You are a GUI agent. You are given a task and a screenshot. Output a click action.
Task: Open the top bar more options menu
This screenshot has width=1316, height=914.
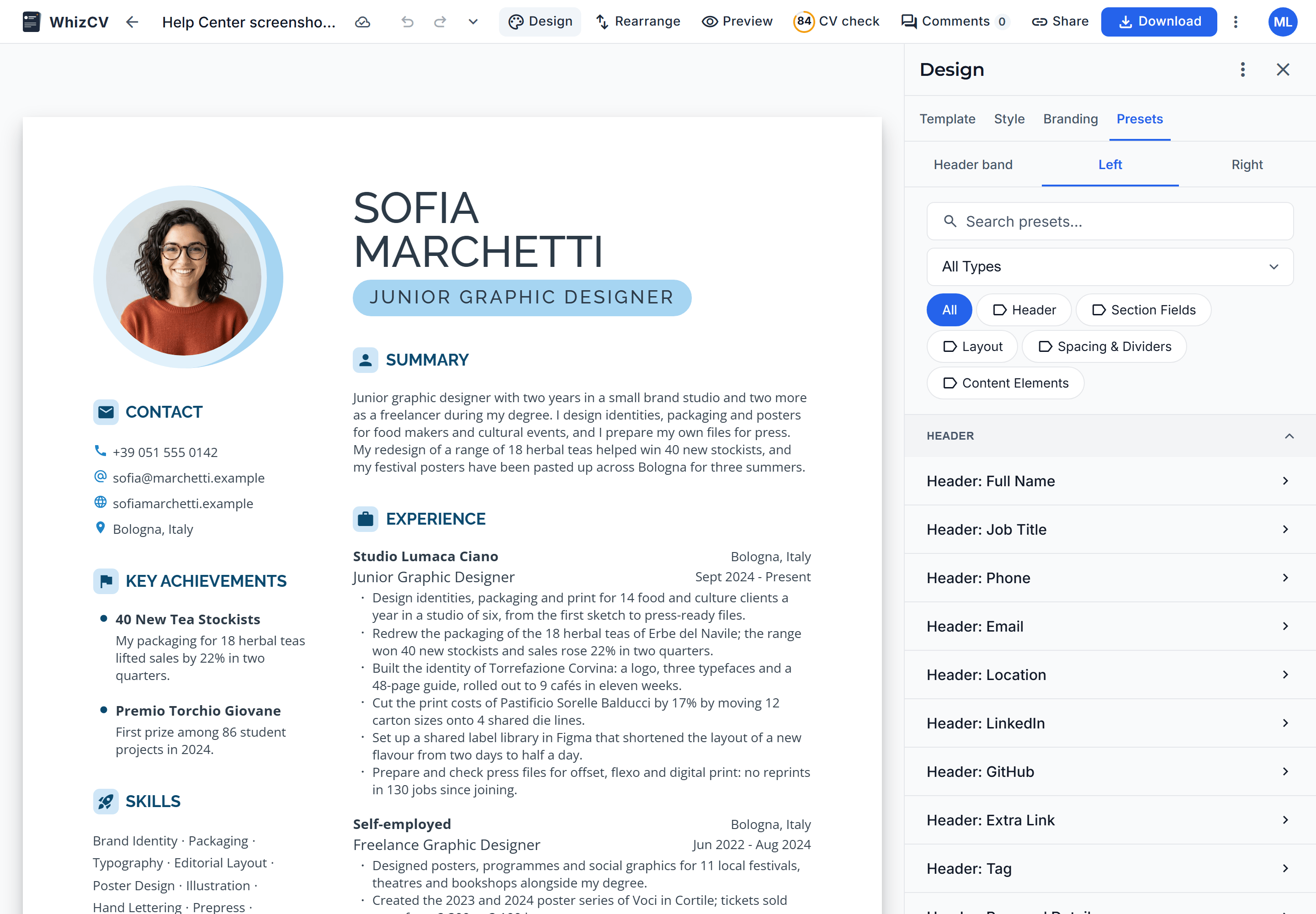[1235, 22]
